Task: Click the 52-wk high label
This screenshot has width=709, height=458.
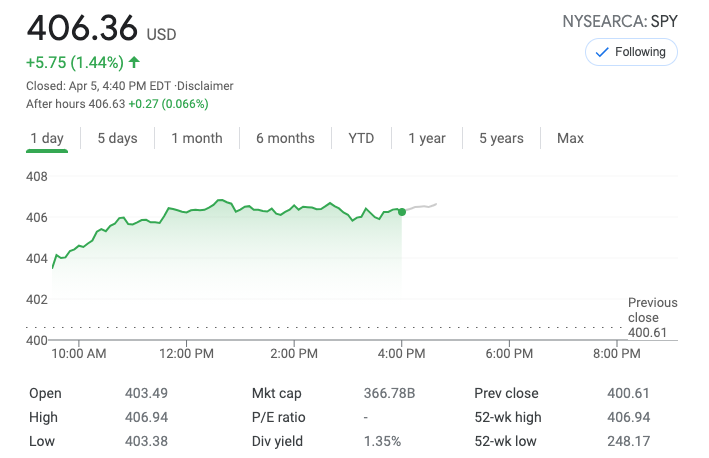Action: click(x=508, y=417)
